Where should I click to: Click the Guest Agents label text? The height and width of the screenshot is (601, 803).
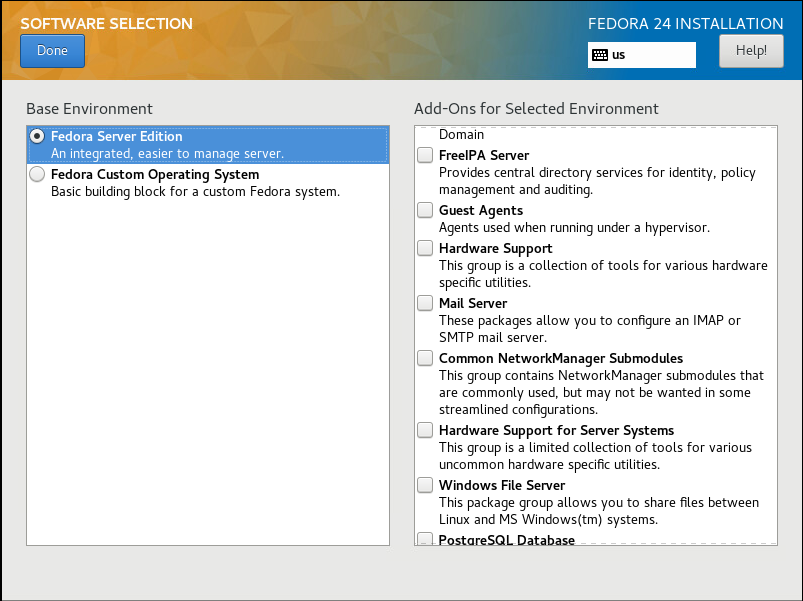click(x=481, y=210)
